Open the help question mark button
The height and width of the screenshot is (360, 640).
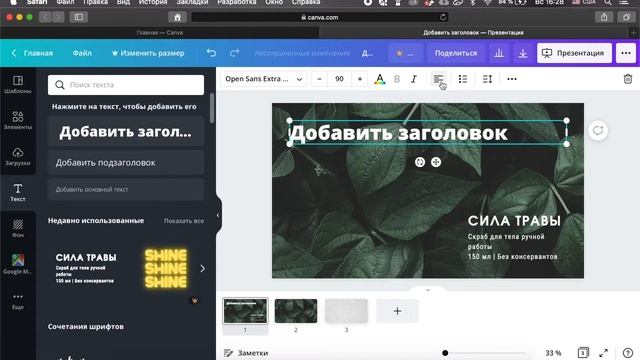coord(628,353)
